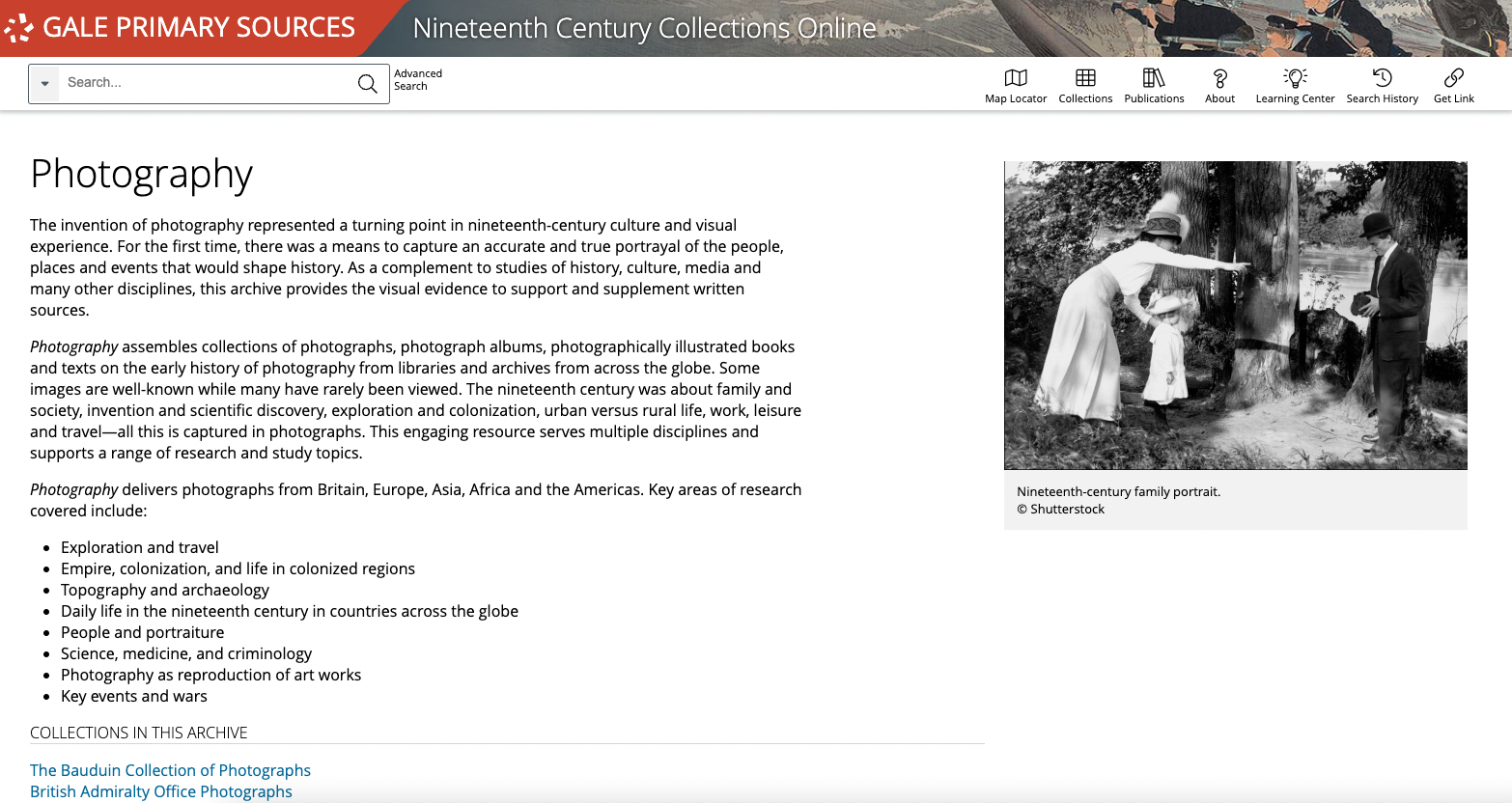Click the Gale Primary Sources logo
Viewport: 1512px width, 803px height.
(18, 28)
